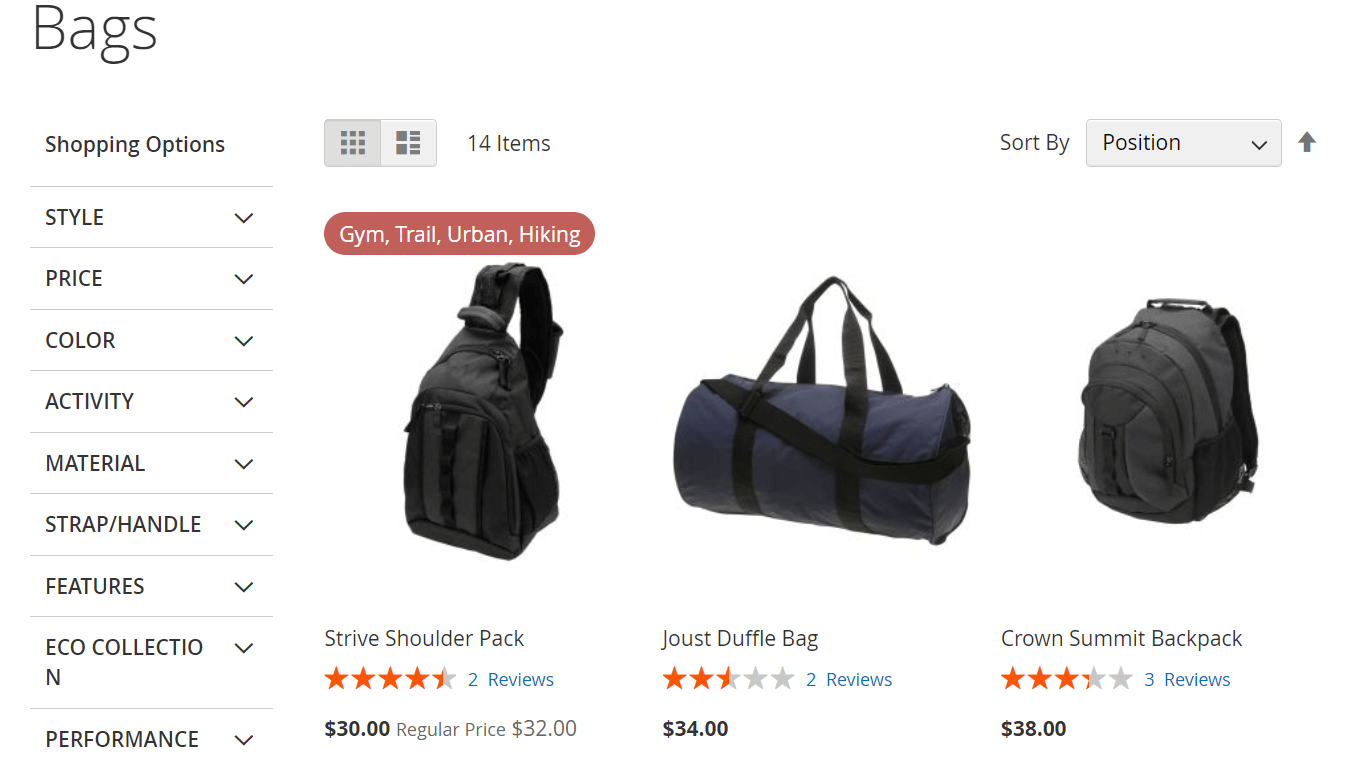Image resolution: width=1345 pixels, height=758 pixels.
Task: Expand the PRICE filter option
Action: click(151, 279)
